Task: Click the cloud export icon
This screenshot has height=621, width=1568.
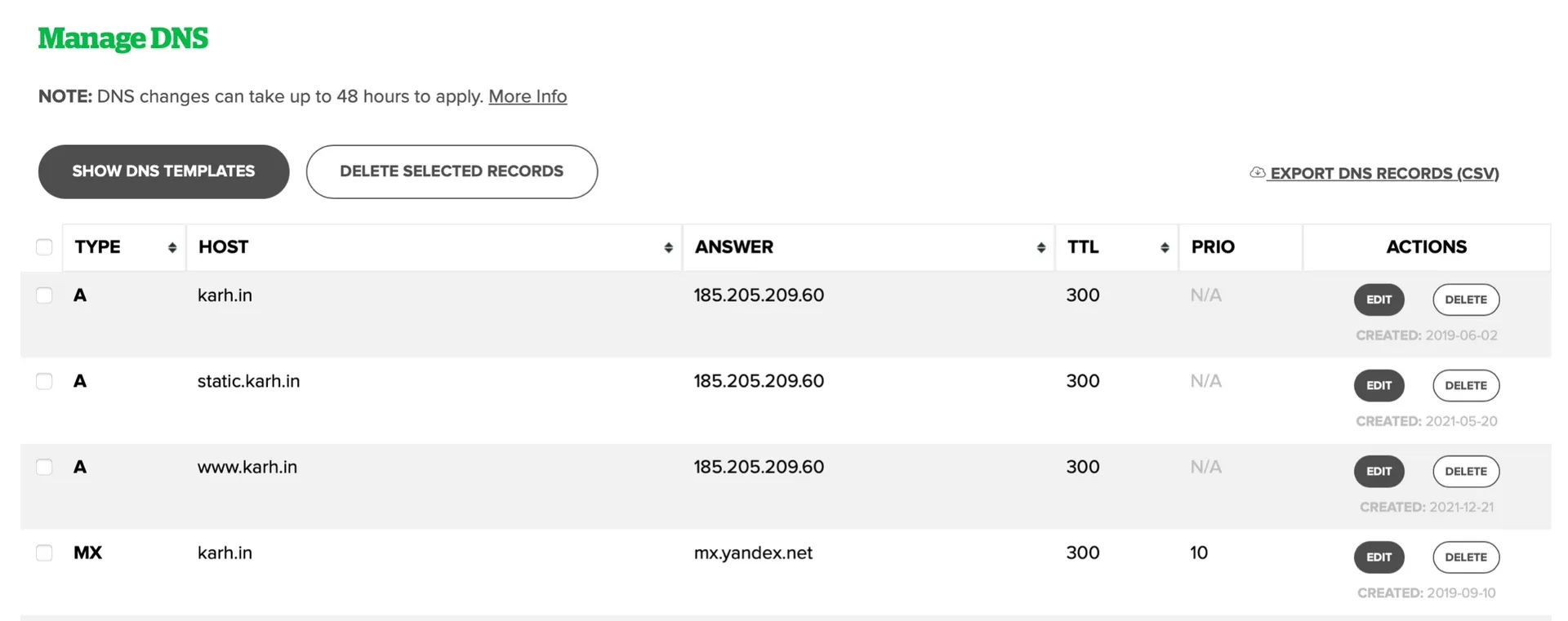Action: [1257, 172]
